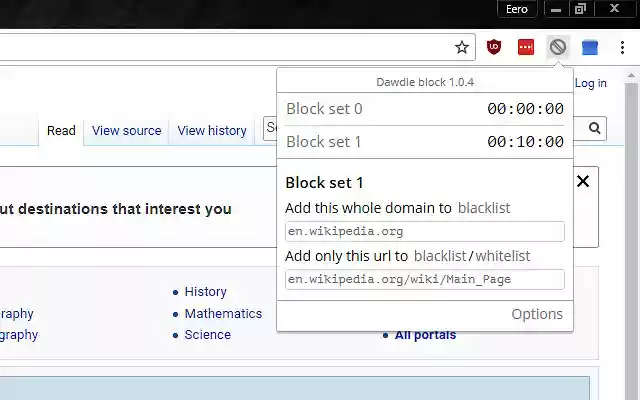
Task: Open the Eero profile button
Action: (517, 9)
